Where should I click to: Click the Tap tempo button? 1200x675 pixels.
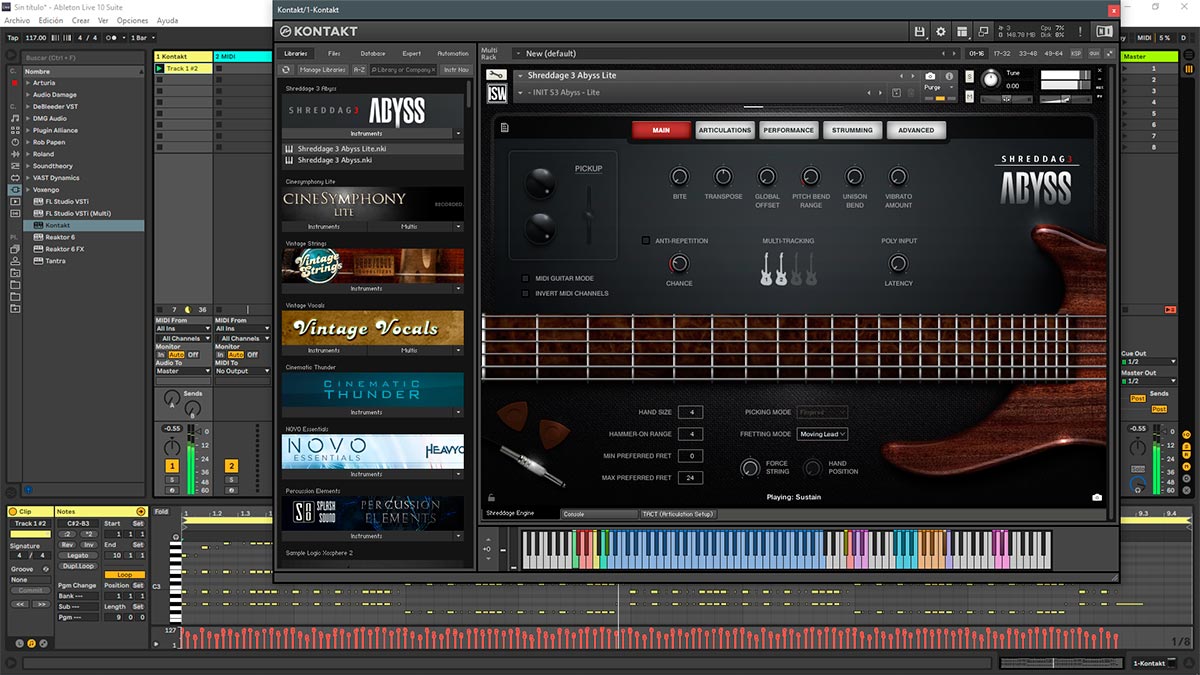tap(13, 37)
